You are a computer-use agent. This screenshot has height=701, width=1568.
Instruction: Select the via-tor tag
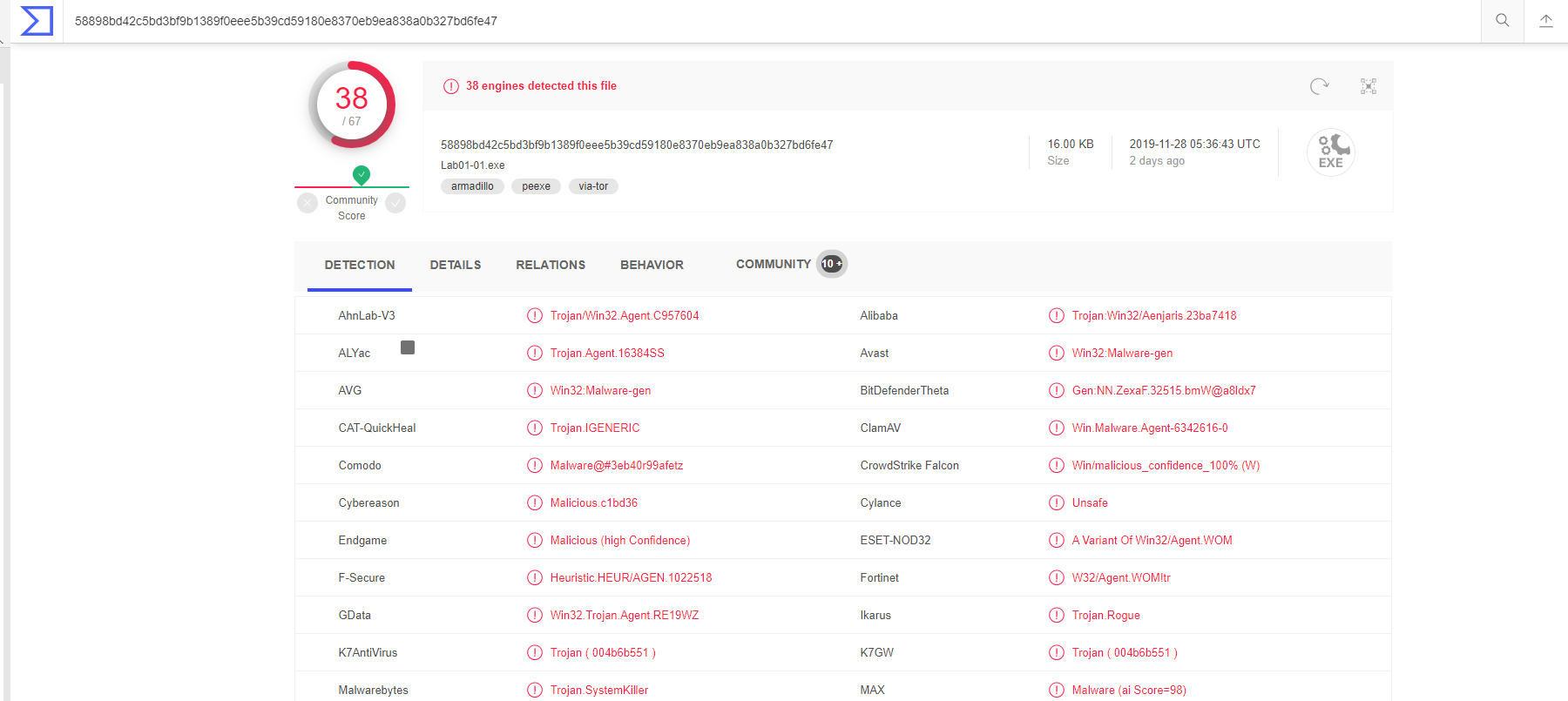(x=593, y=186)
